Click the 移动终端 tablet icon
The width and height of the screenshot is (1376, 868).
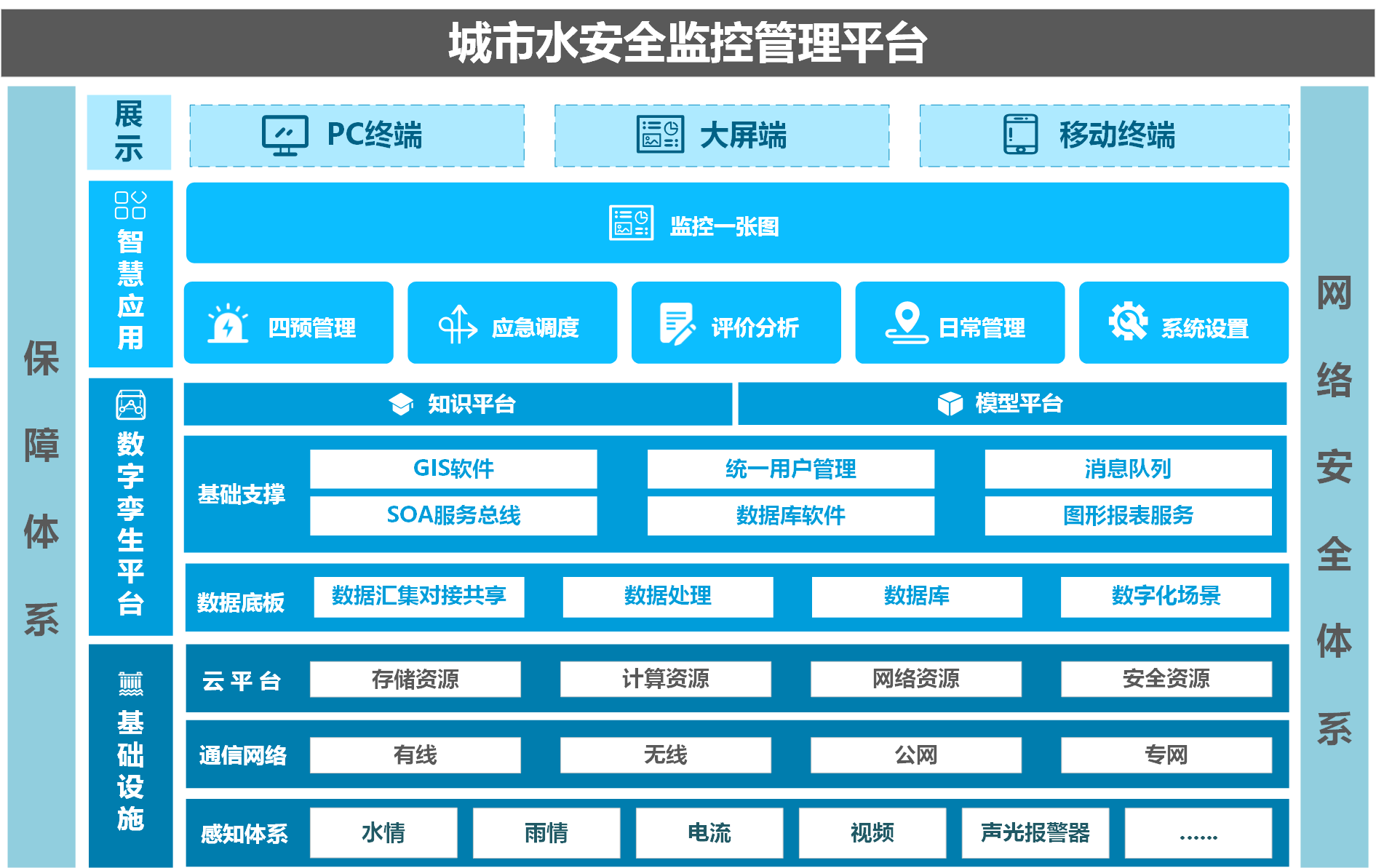tap(1020, 135)
